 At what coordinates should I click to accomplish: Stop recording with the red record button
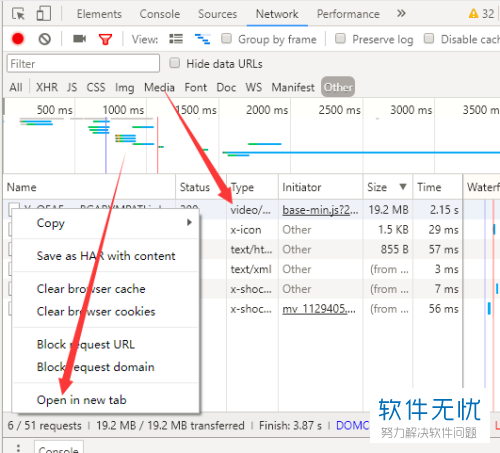tap(18, 39)
